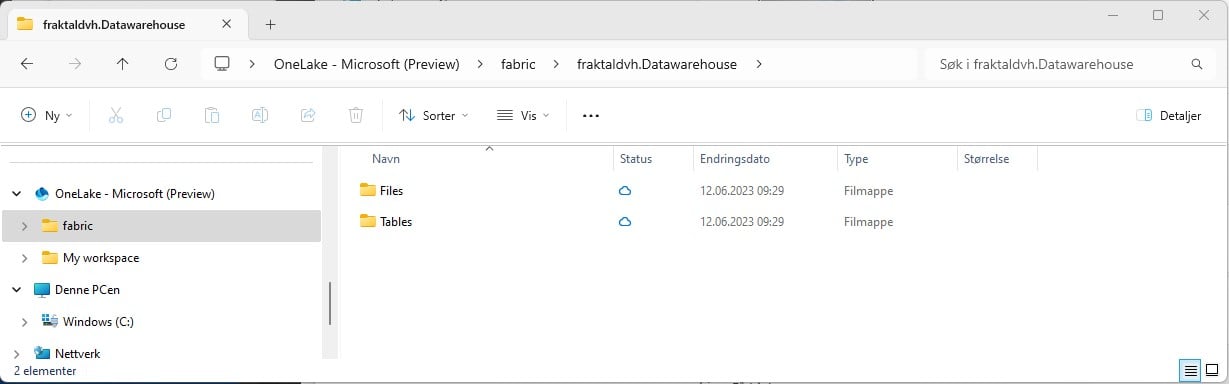
Task: Select fabric in the navigation pane
Action: click(x=77, y=226)
